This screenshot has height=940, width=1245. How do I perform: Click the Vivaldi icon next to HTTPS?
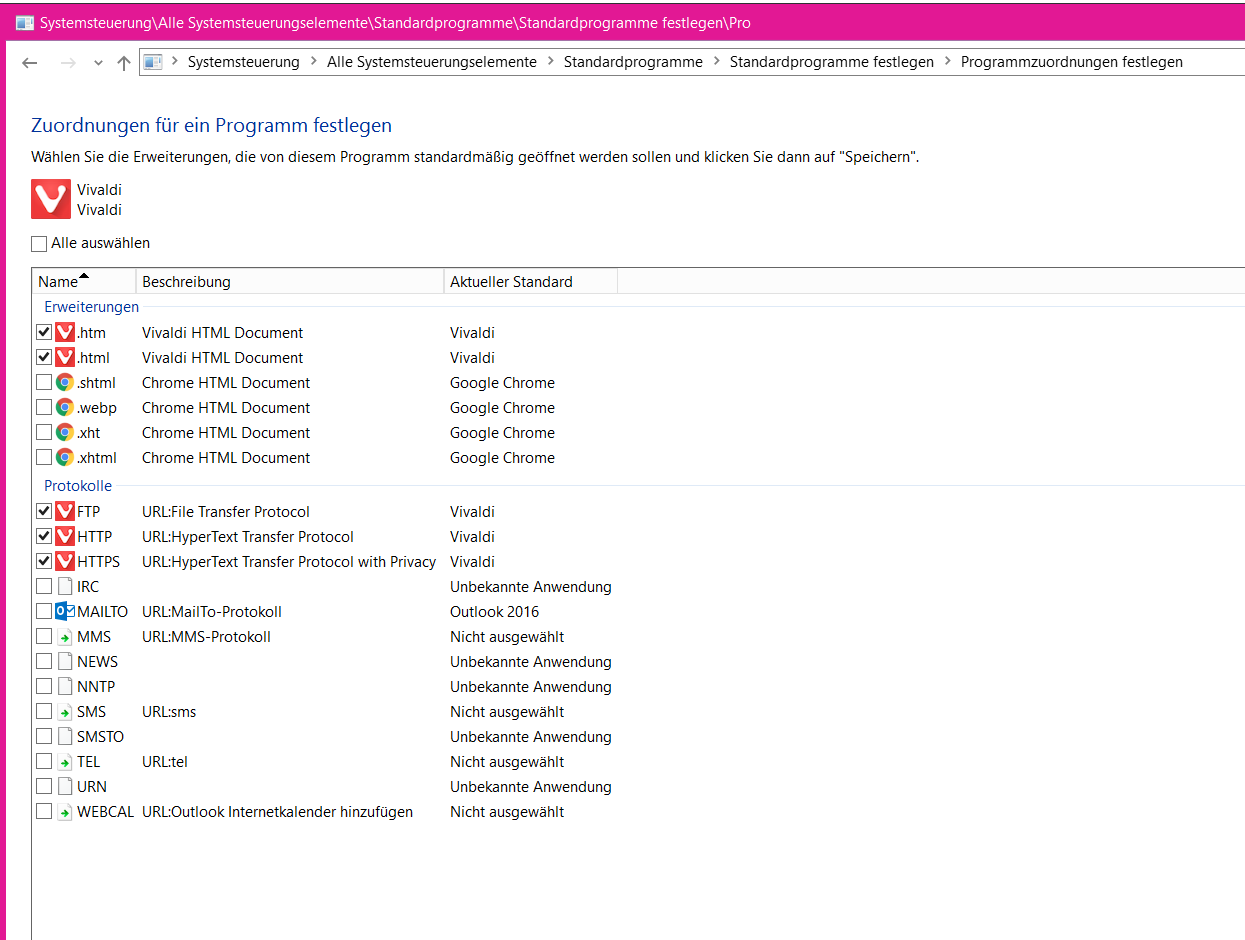tap(65, 561)
